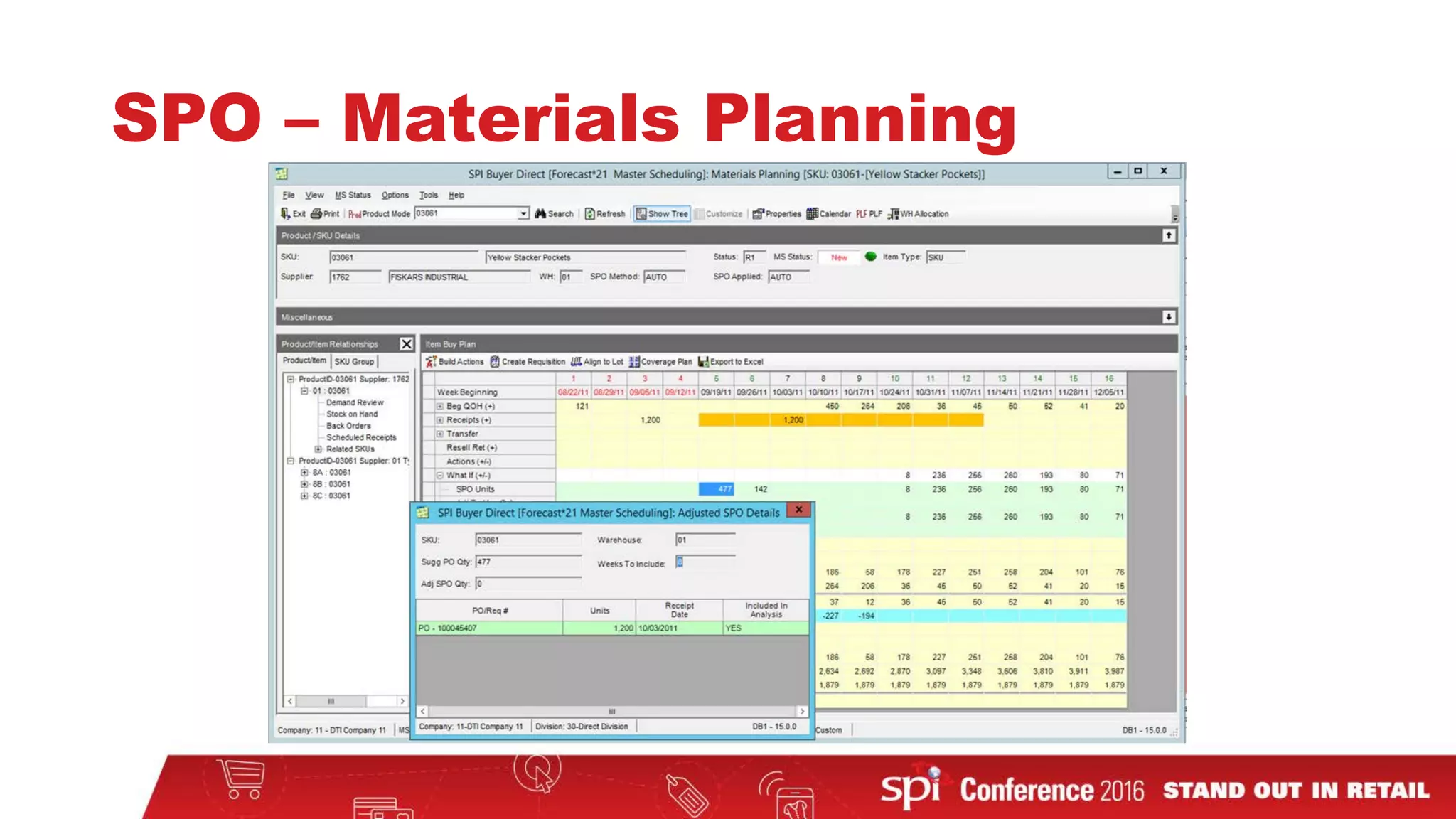Image resolution: width=1456 pixels, height=819 pixels.
Task: Open WH Allocation from the toolbar
Action: pos(919,214)
